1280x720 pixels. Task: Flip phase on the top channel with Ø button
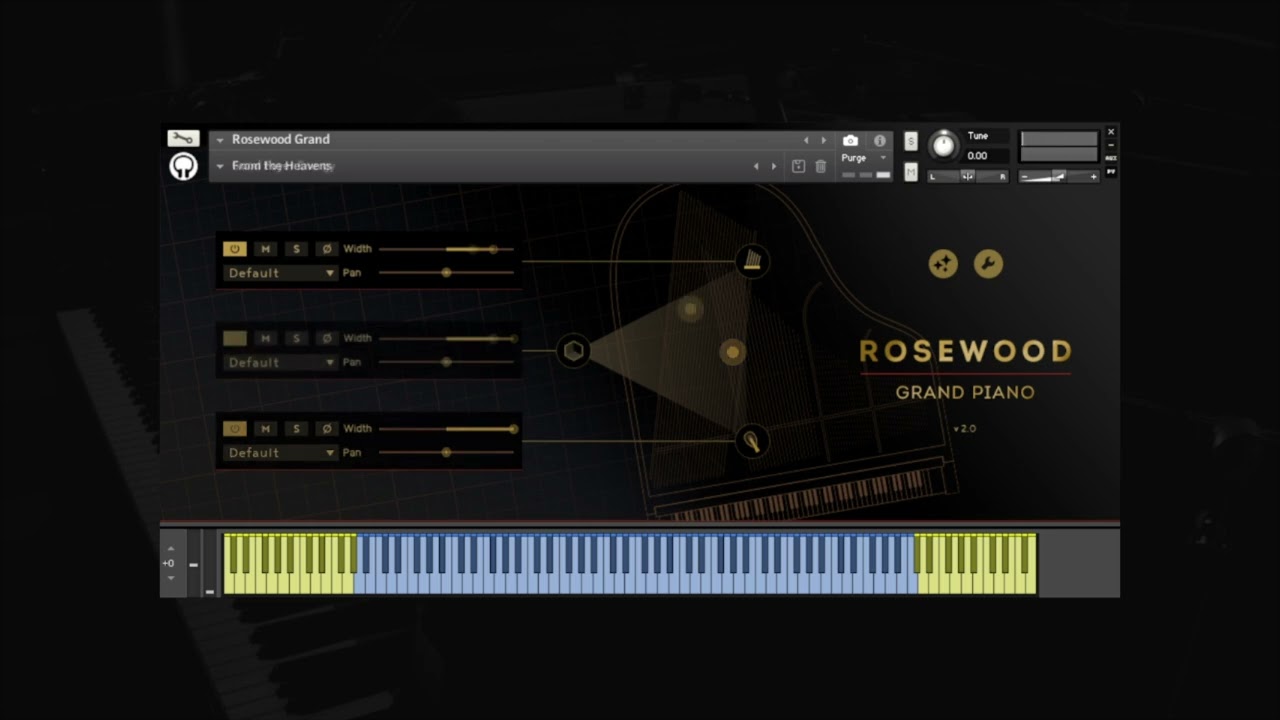click(x=326, y=249)
